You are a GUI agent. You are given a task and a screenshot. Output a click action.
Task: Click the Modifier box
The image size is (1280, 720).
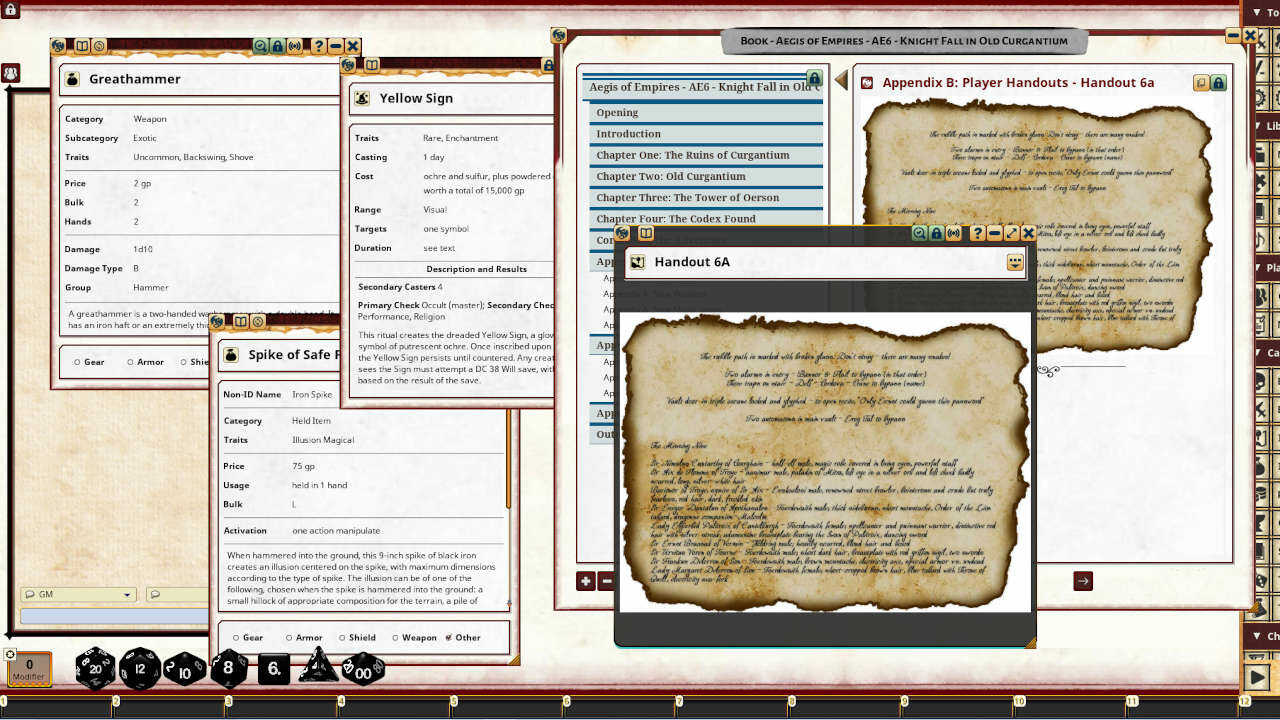pyautogui.click(x=29, y=668)
